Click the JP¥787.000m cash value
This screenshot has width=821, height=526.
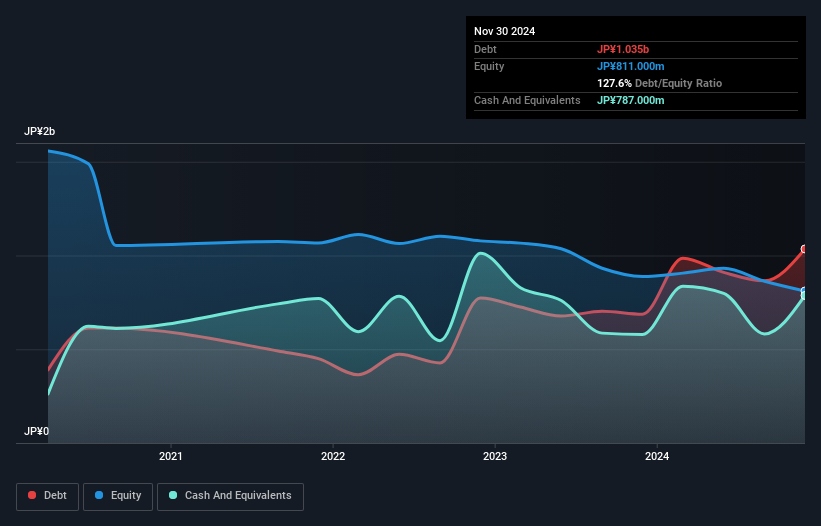pyautogui.click(x=630, y=100)
